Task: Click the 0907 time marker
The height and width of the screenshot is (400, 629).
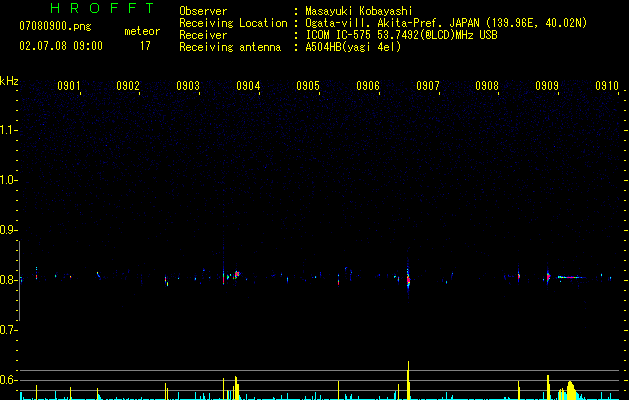Action: [428, 86]
